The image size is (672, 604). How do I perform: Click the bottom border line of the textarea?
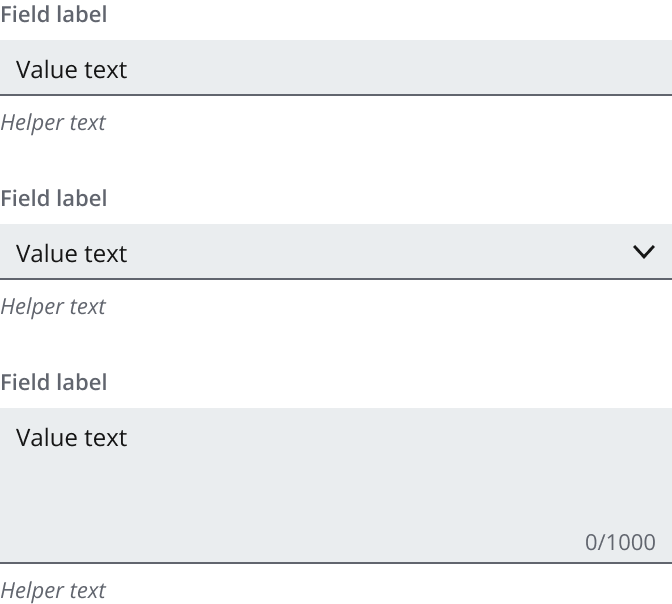click(x=336, y=563)
